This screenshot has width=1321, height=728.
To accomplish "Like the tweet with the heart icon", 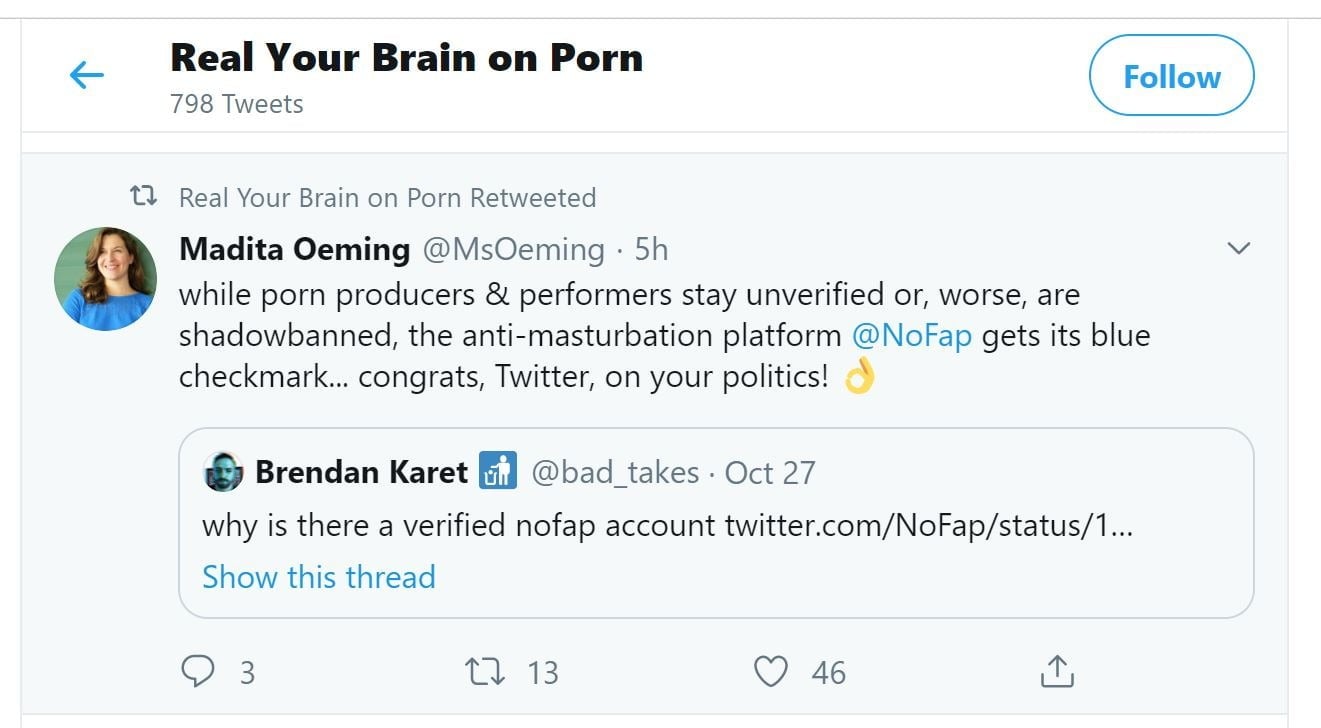I will (770, 672).
